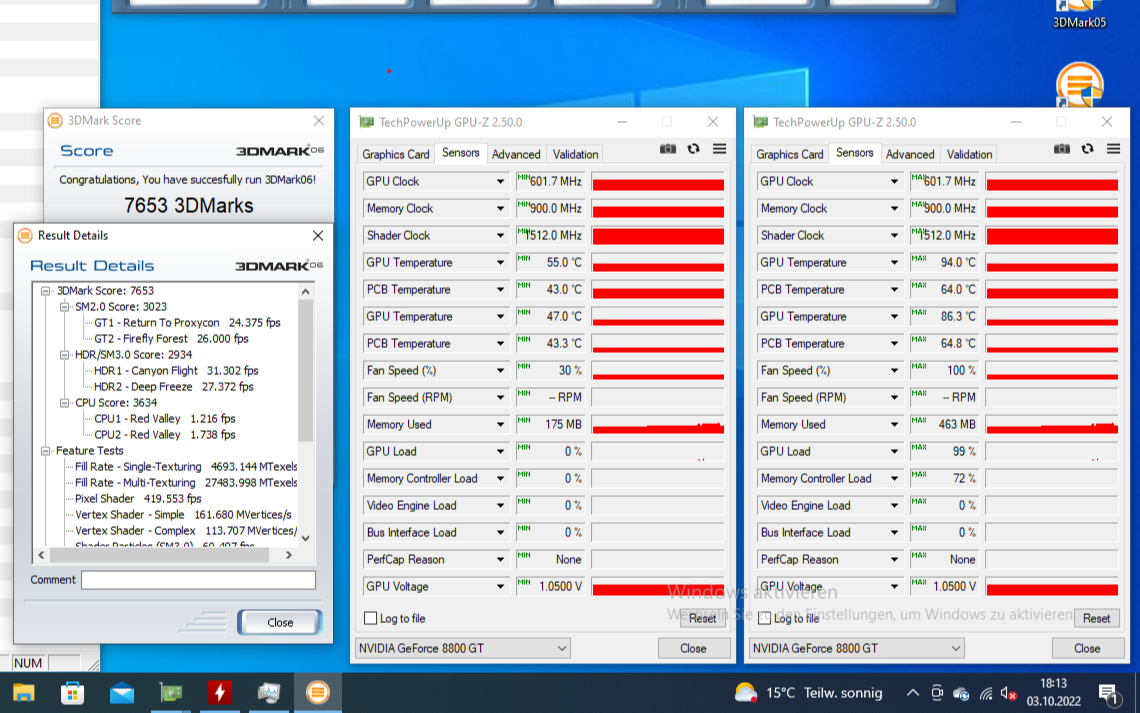Collapse 3DMark Score: 7653 tree node
Screen dimensions: 1140x713
pyautogui.click(x=46, y=291)
